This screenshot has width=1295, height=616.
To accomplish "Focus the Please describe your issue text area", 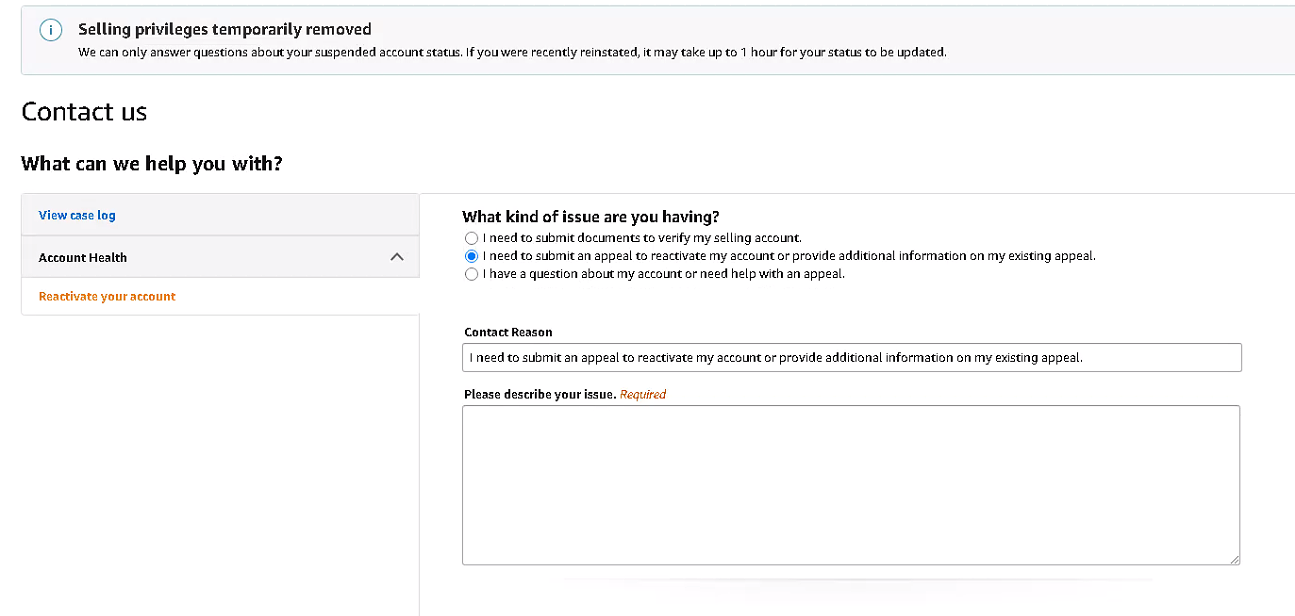I will 851,485.
